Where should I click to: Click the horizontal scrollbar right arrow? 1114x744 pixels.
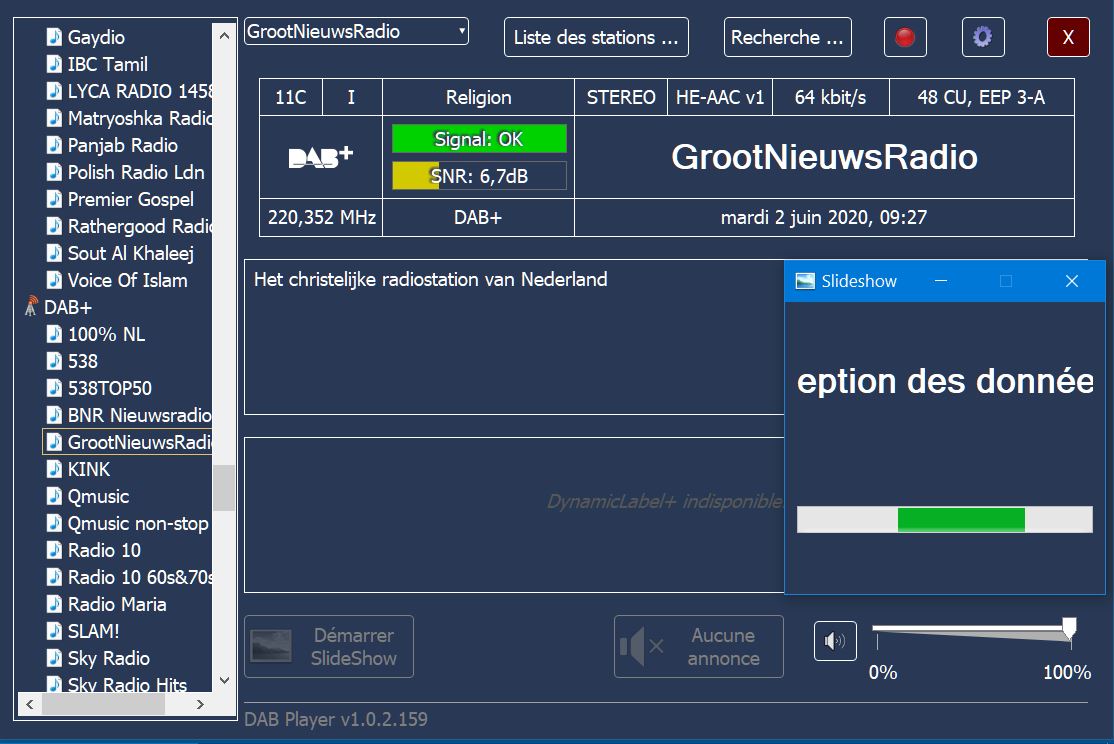[x=200, y=704]
